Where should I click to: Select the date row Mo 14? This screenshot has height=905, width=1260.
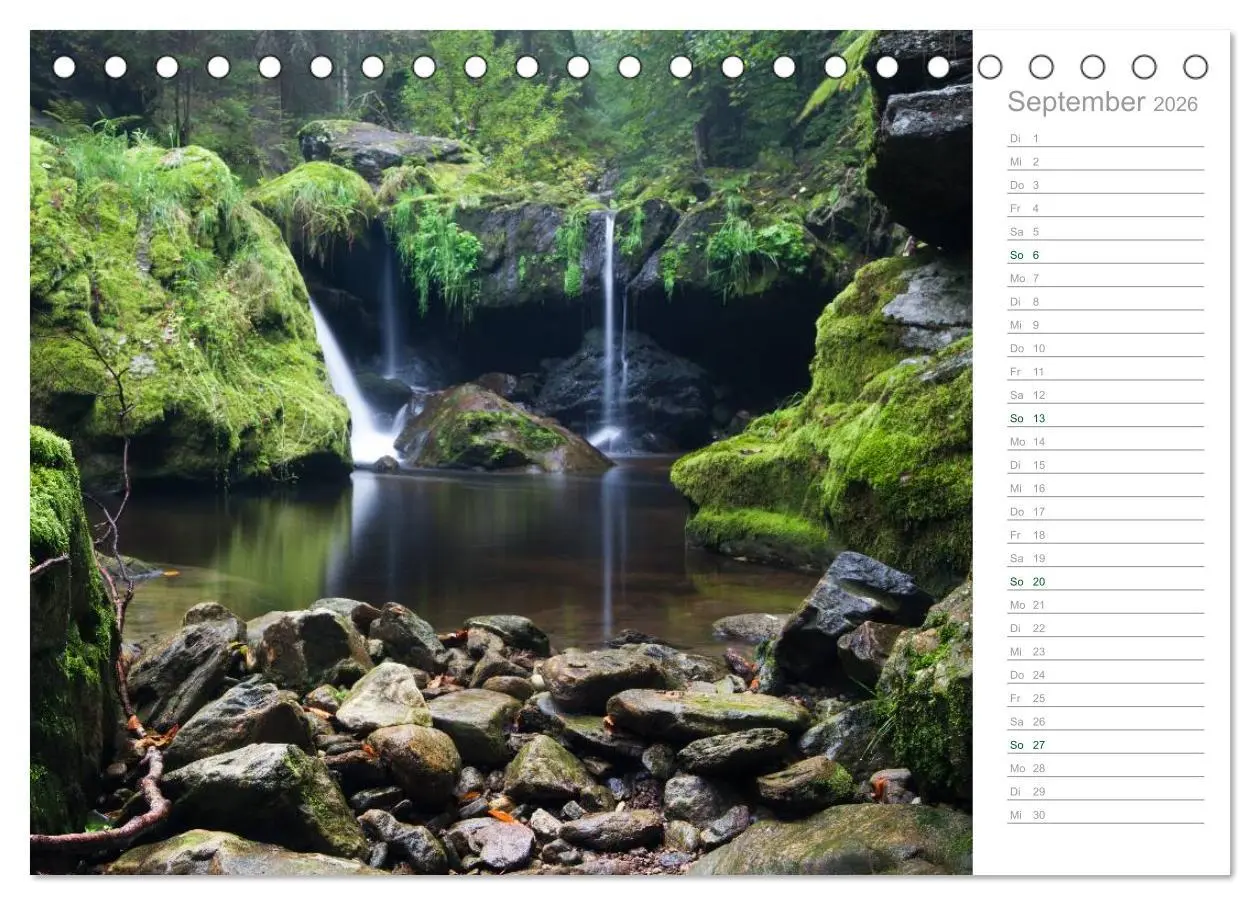pos(1105,441)
